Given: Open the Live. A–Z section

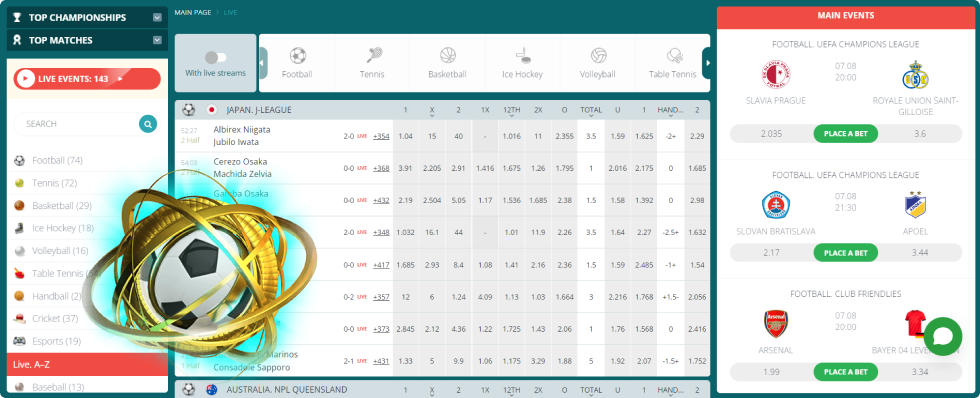Looking at the screenshot, I should click(88, 364).
